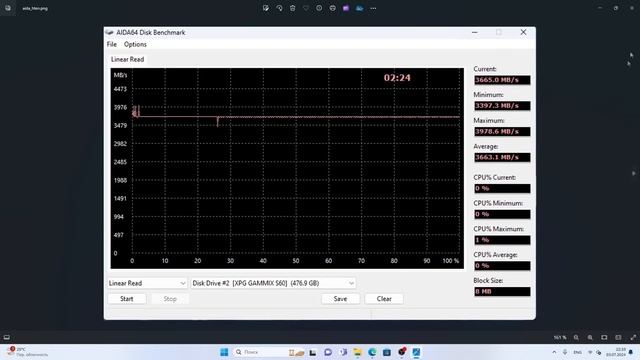Click the AIDA64 Disk Benchmark title bar icon
The image size is (640, 360).
pos(109,32)
